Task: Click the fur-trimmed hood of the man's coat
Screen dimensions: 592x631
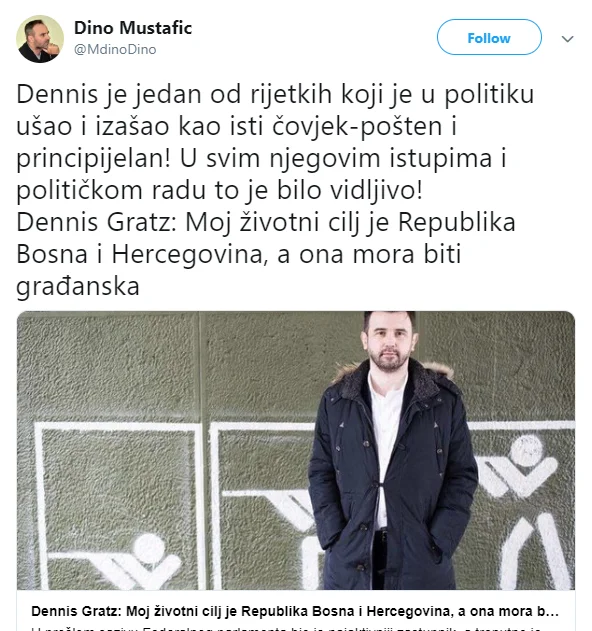Action: pyautogui.click(x=392, y=376)
